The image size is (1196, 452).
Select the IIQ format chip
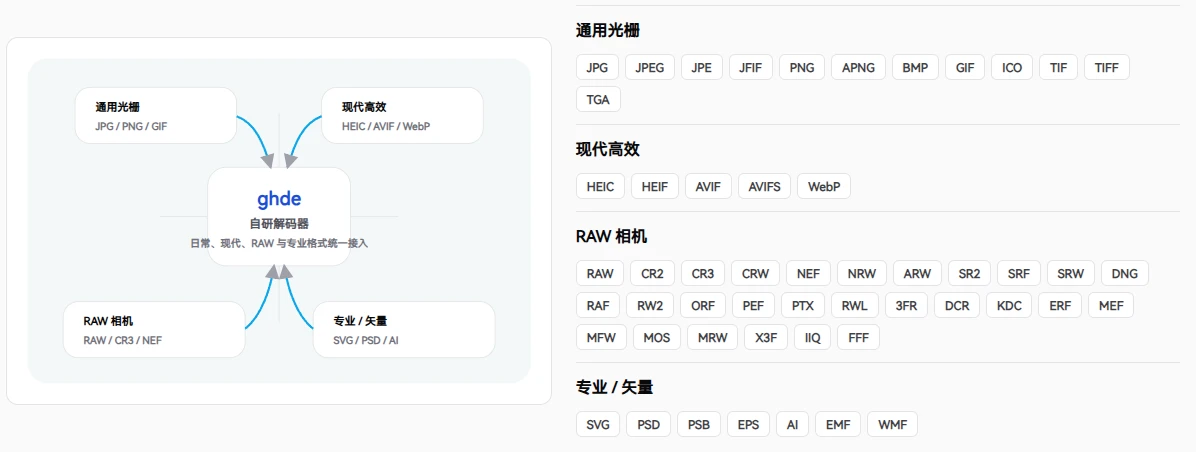click(813, 337)
